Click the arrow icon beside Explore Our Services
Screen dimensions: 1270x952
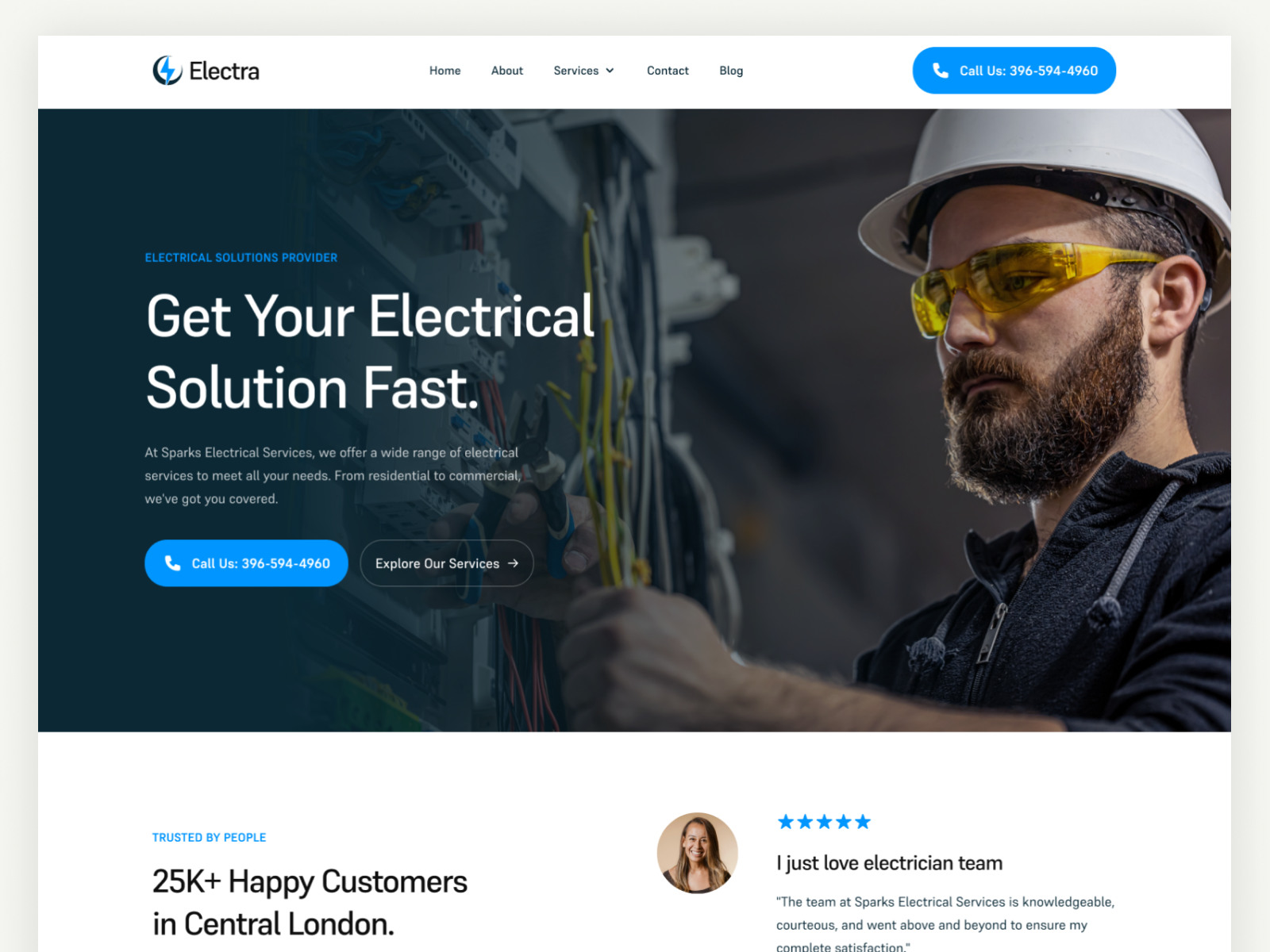[x=513, y=563]
